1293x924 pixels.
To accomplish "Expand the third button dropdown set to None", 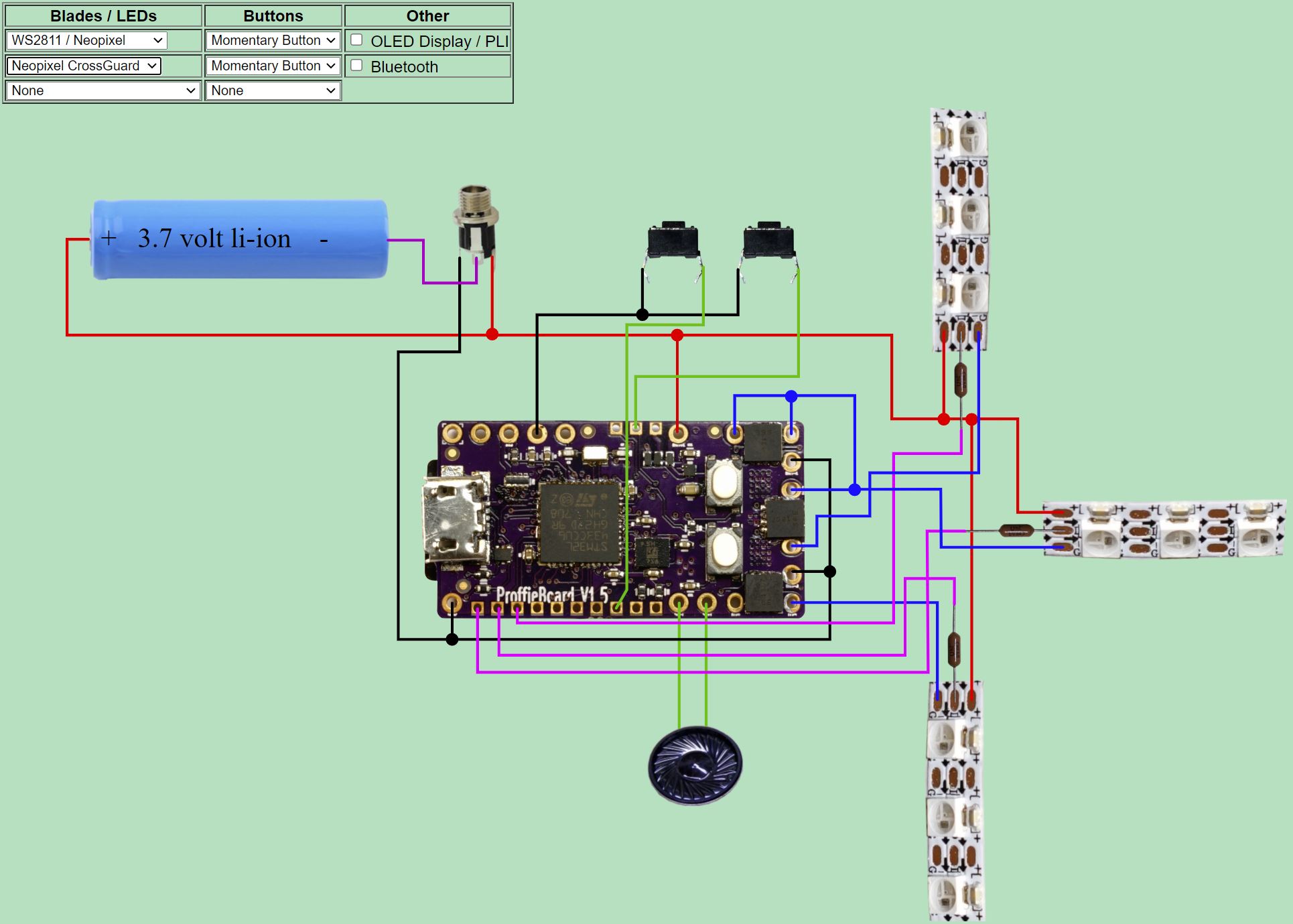I will [273, 90].
